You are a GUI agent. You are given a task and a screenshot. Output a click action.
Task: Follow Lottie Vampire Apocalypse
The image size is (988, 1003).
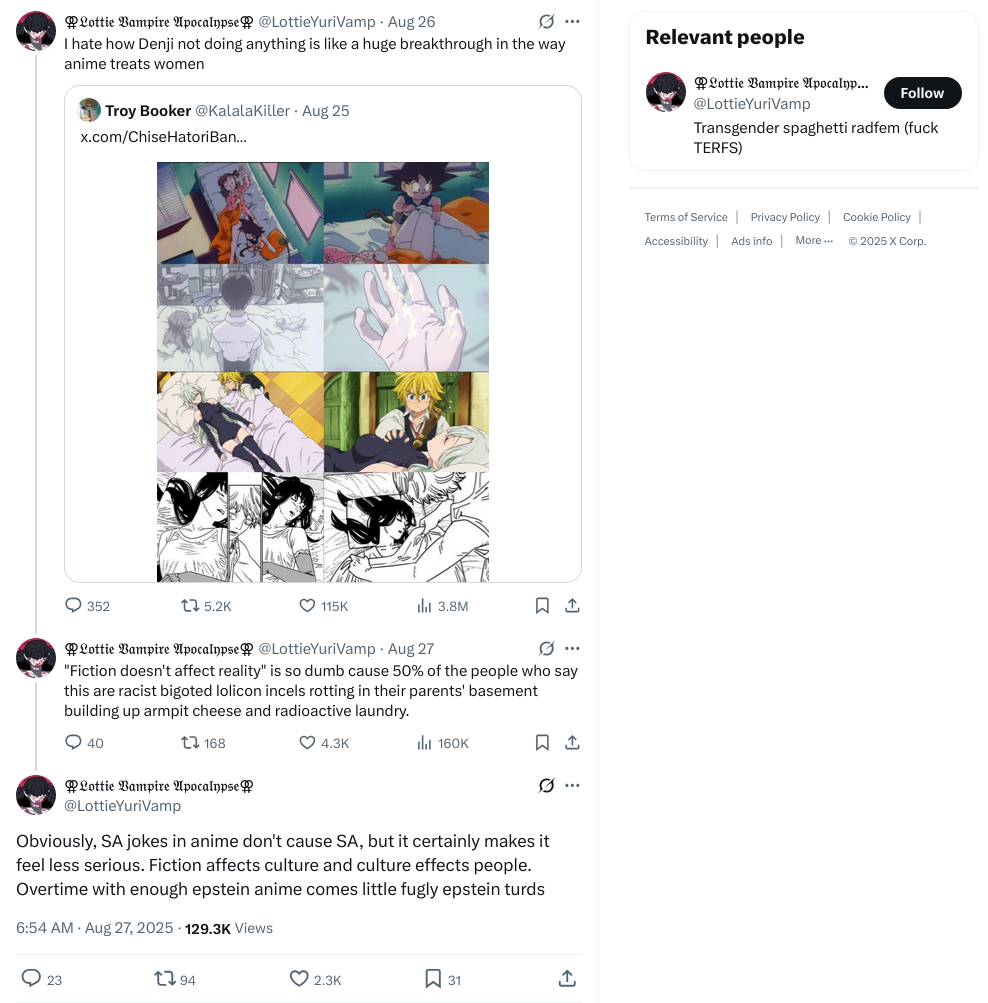click(x=922, y=93)
